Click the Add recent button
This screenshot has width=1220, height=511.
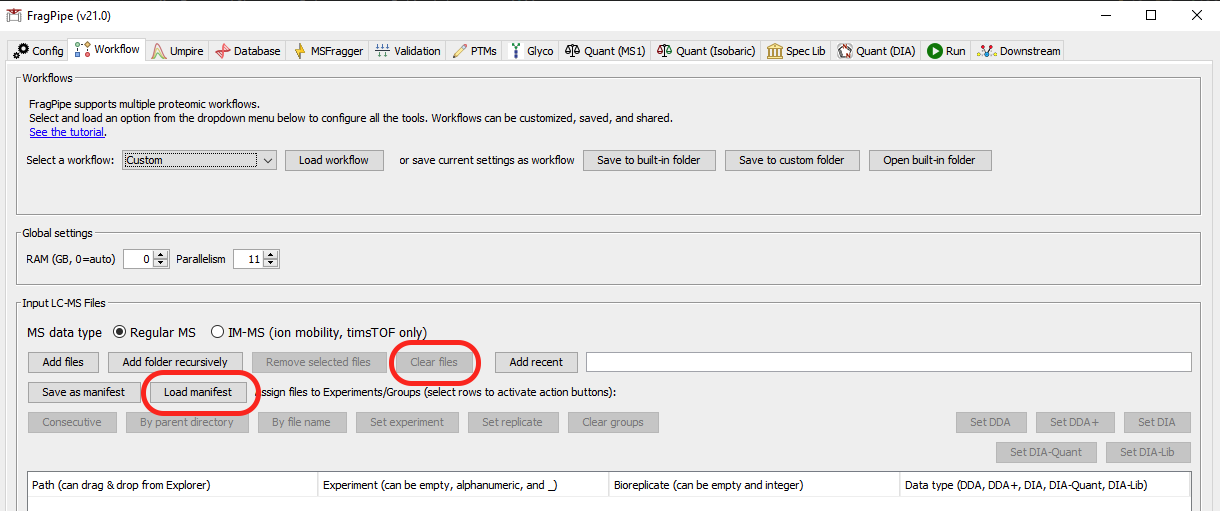point(536,362)
